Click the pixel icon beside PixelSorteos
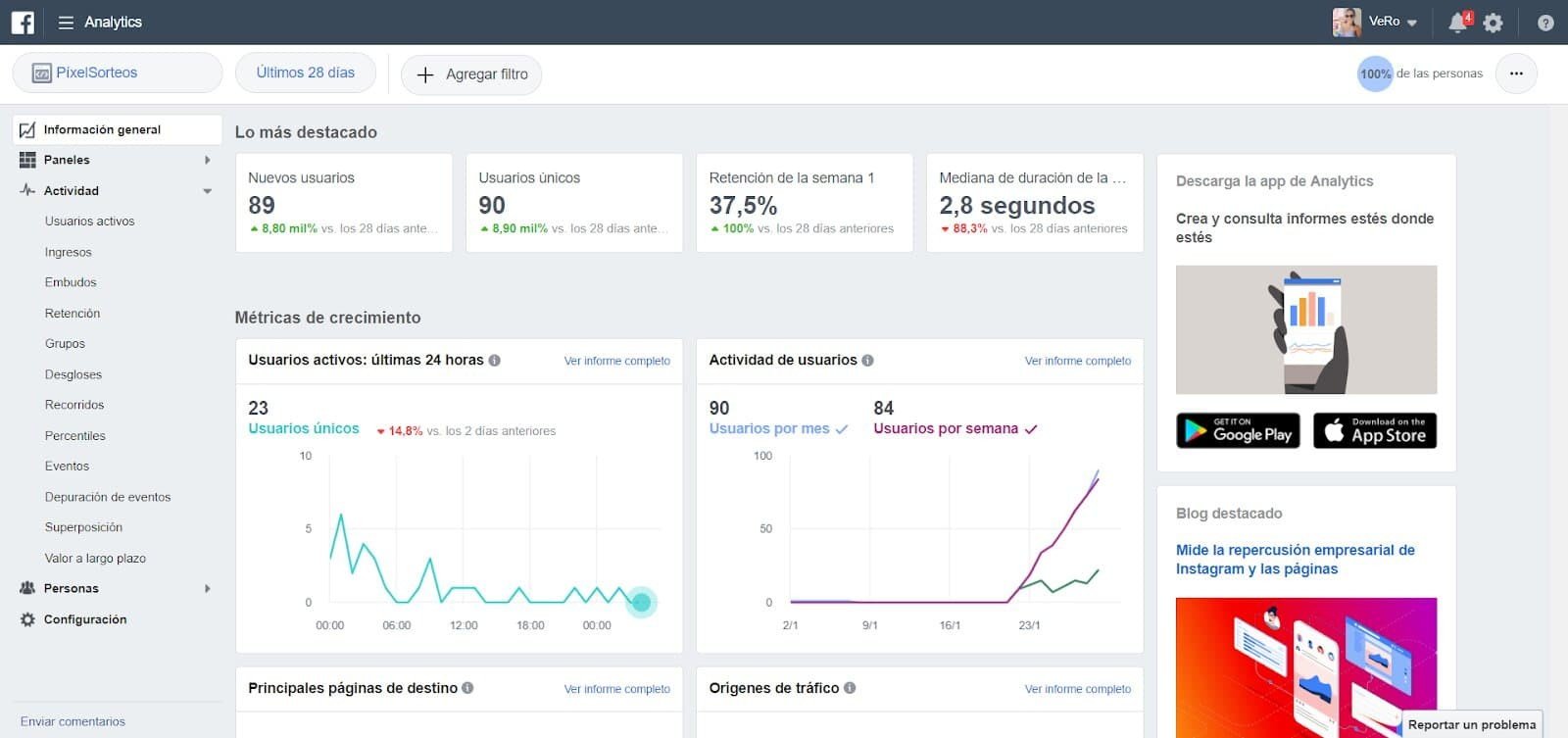1568x738 pixels. pyautogui.click(x=41, y=74)
